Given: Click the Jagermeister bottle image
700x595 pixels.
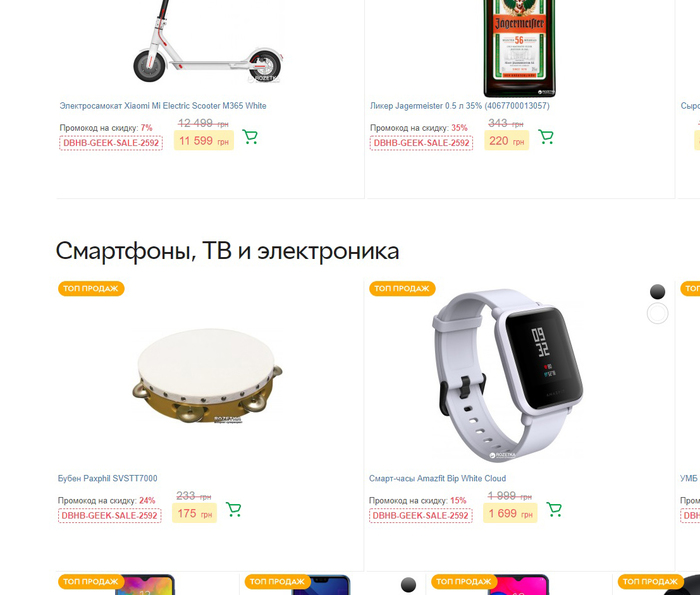Looking at the screenshot, I should 520,48.
